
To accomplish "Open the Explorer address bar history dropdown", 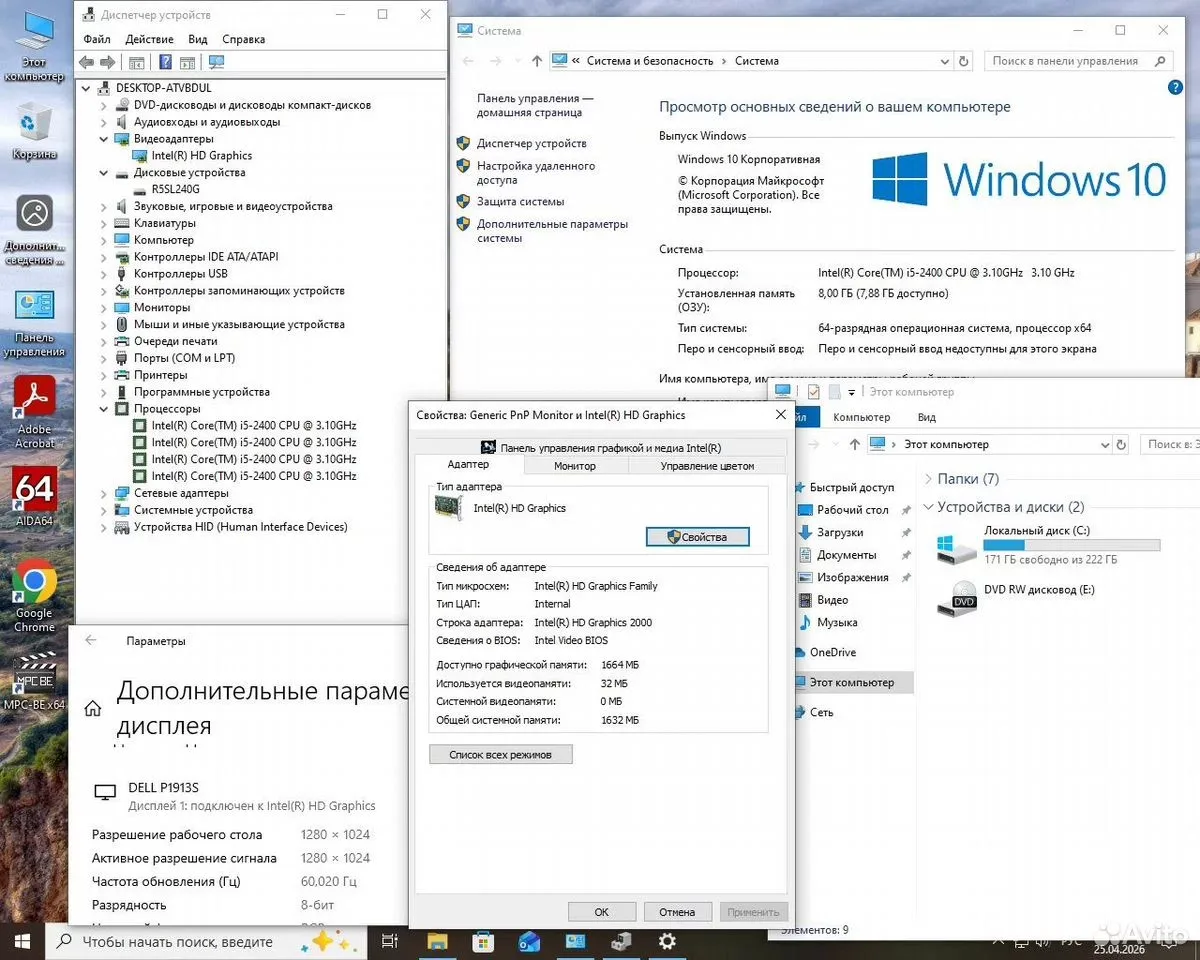I will coord(1104,444).
